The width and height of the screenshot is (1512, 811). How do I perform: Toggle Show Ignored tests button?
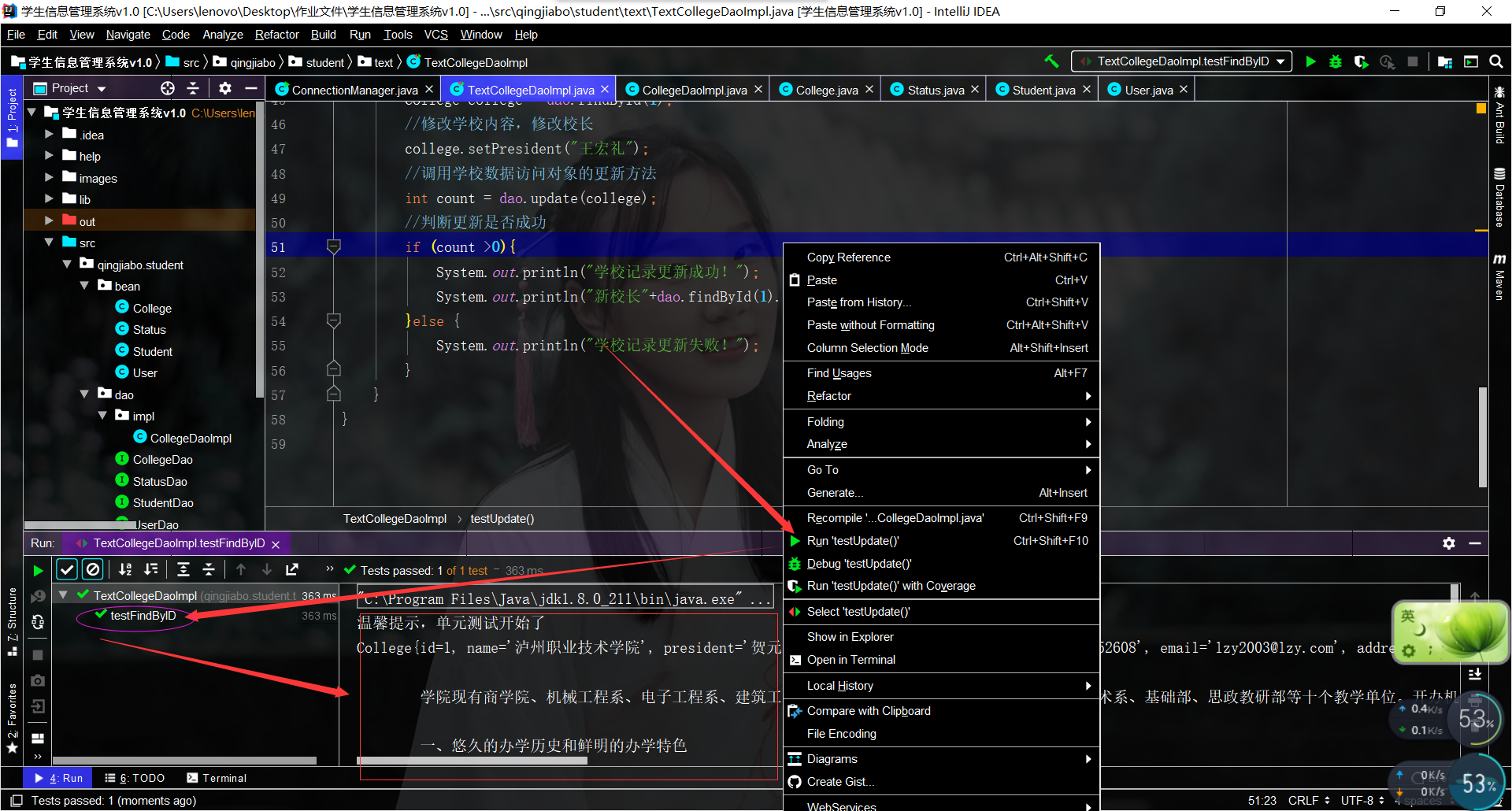pos(93,569)
